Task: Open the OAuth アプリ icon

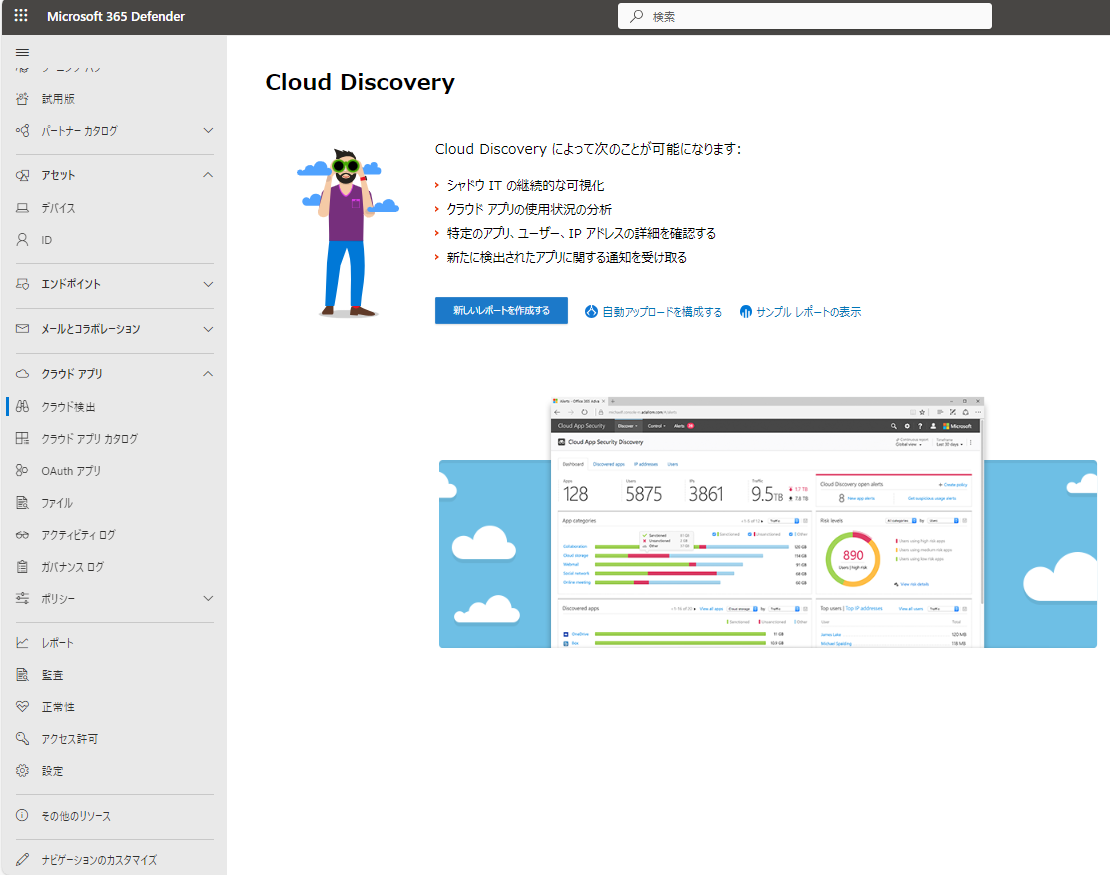Action: (23, 470)
